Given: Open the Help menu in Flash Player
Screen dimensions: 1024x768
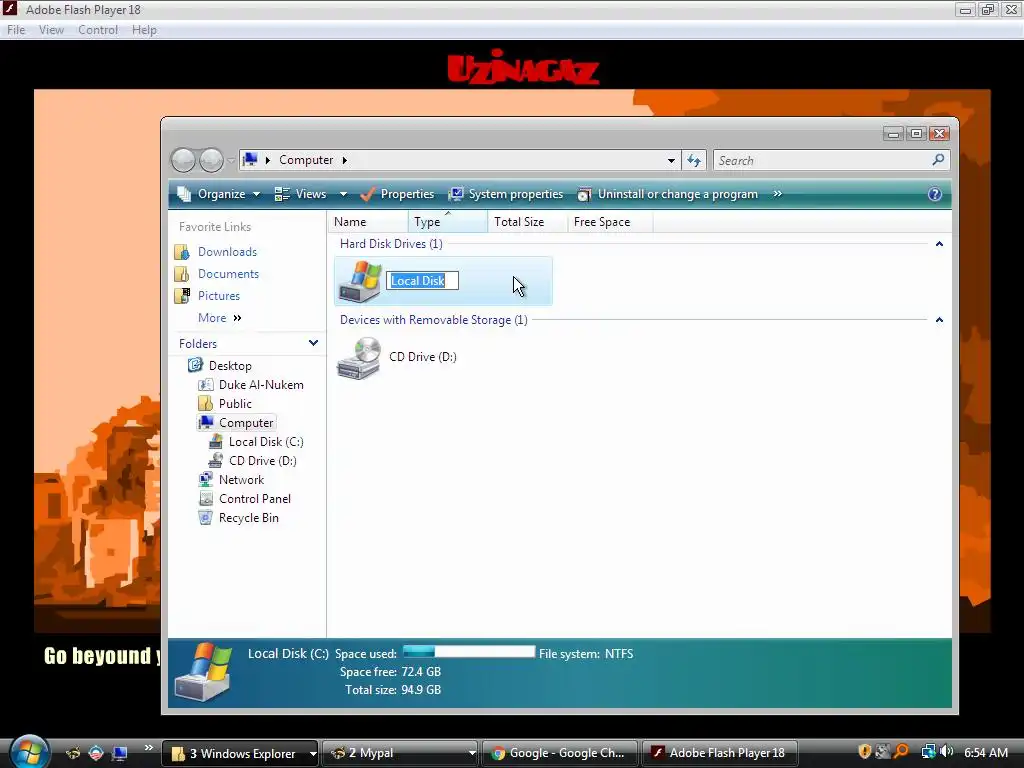Looking at the screenshot, I should (x=144, y=30).
